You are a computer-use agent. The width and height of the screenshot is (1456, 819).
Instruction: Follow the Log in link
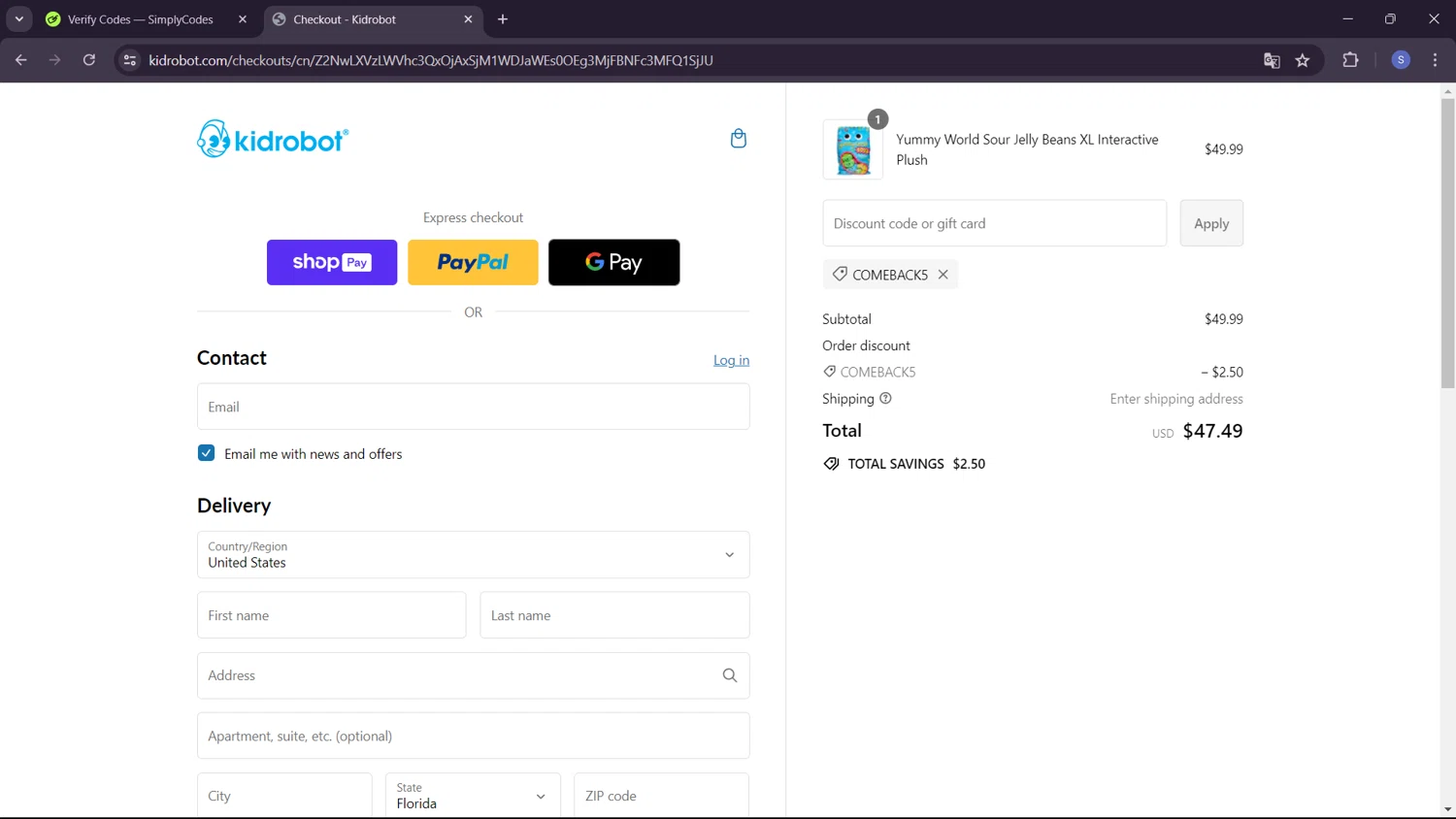pyautogui.click(x=731, y=360)
